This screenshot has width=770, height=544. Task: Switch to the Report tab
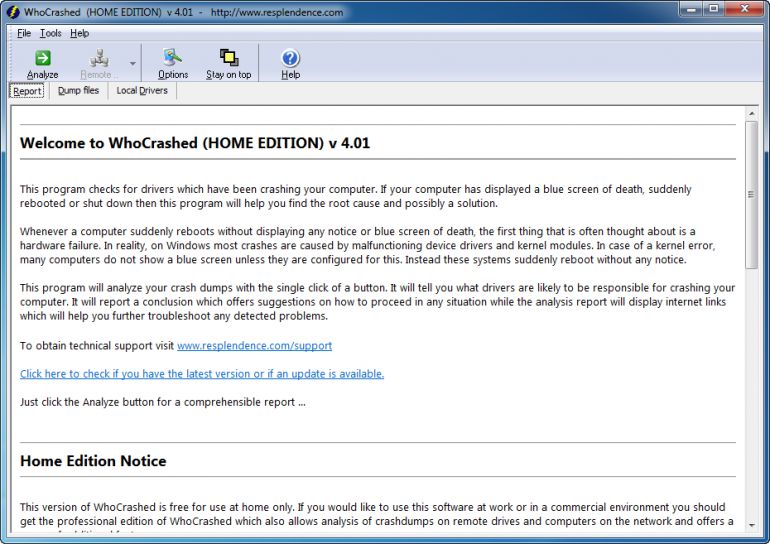click(27, 91)
